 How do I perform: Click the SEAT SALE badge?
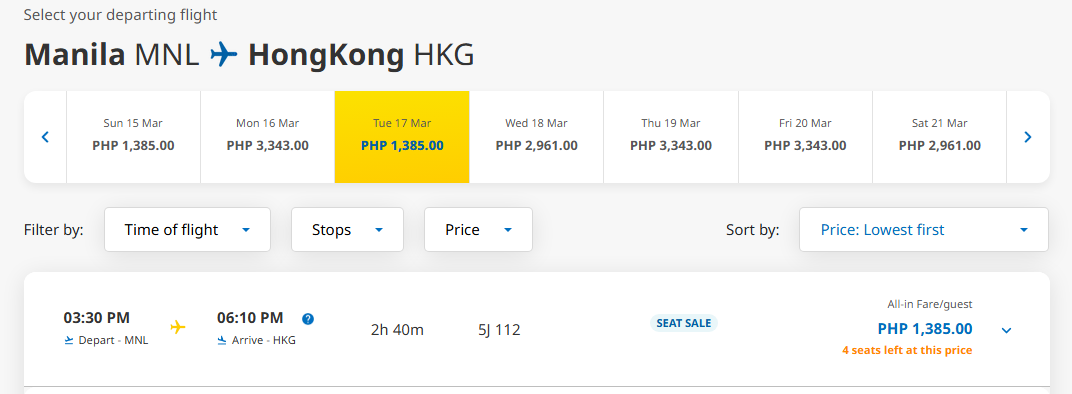point(684,323)
